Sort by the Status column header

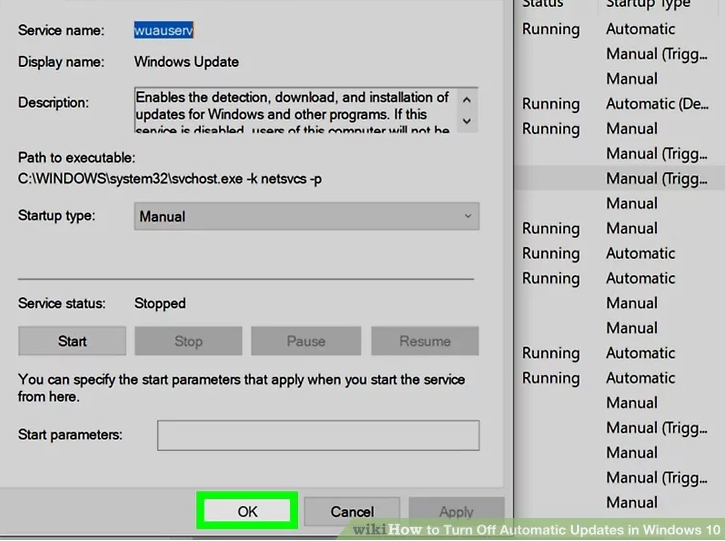click(x=543, y=4)
